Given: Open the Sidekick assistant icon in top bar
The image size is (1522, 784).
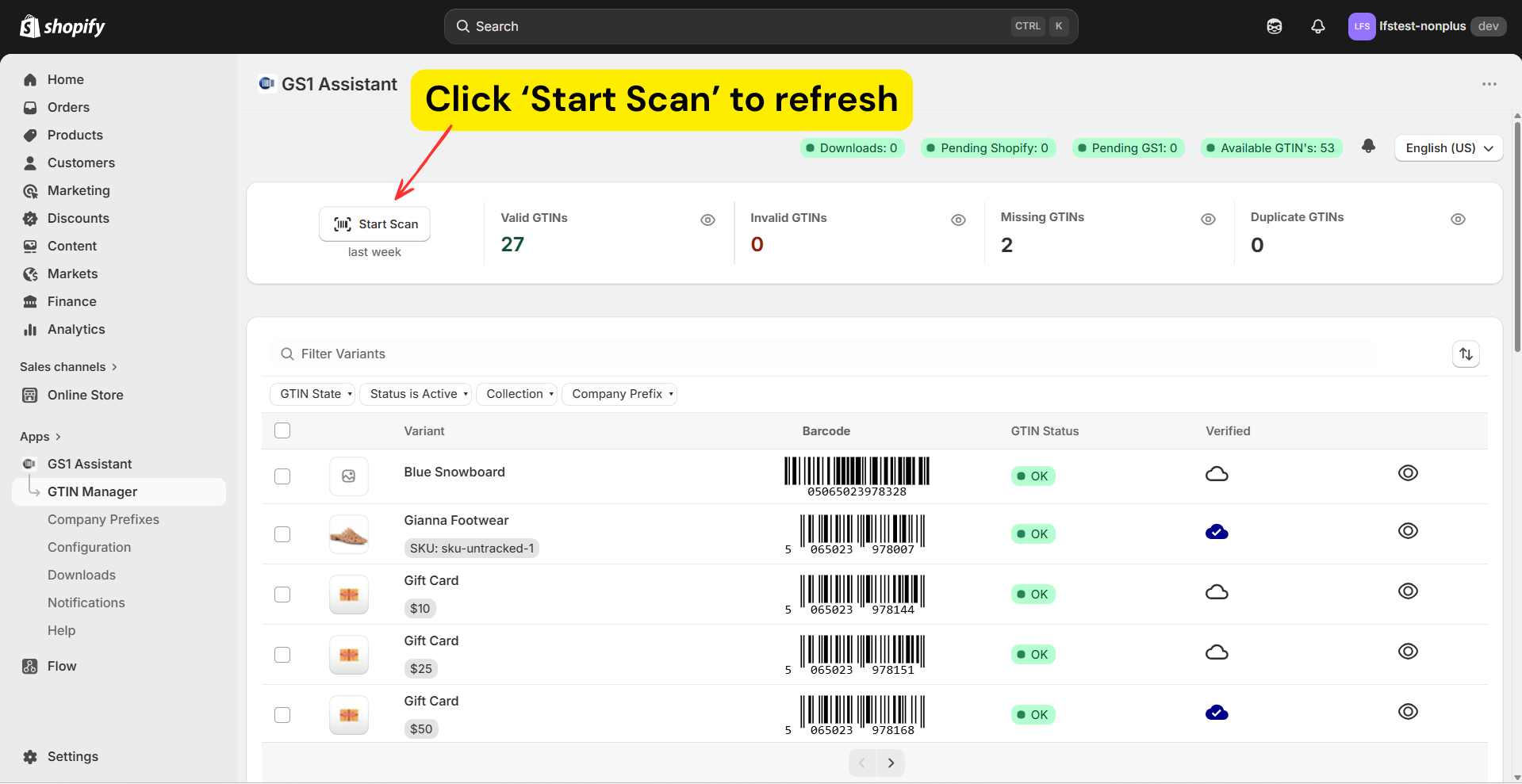Looking at the screenshot, I should (1274, 26).
